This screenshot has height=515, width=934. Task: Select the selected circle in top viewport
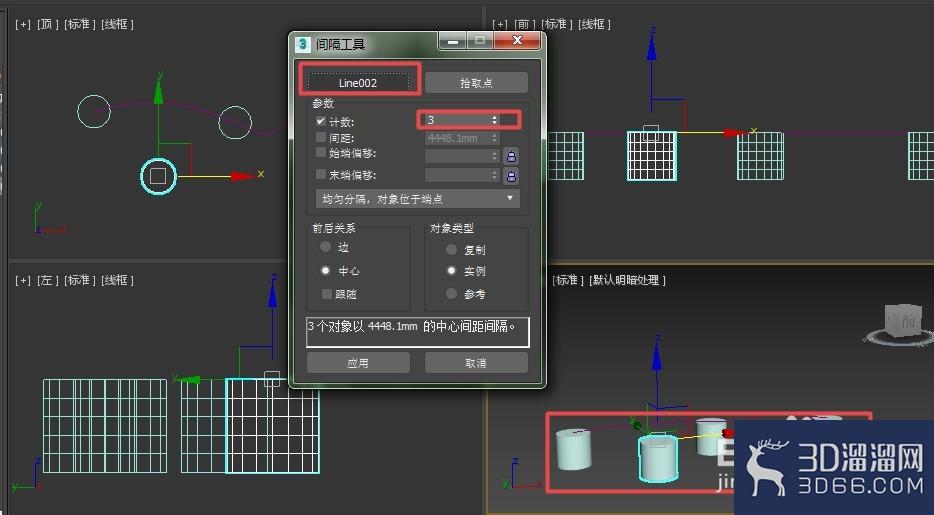click(158, 176)
